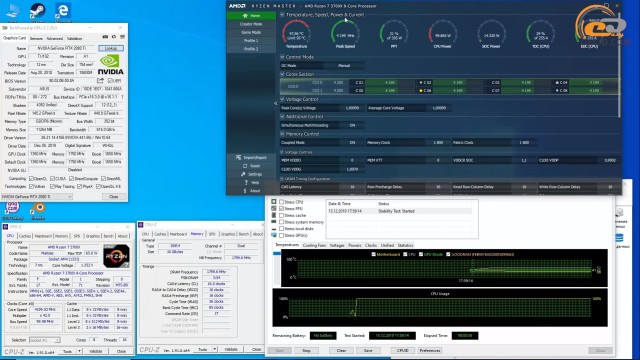This screenshot has width=640, height=360.
Task: Open Ryzen Master Settings wrench icon
Action: [x=243, y=174]
